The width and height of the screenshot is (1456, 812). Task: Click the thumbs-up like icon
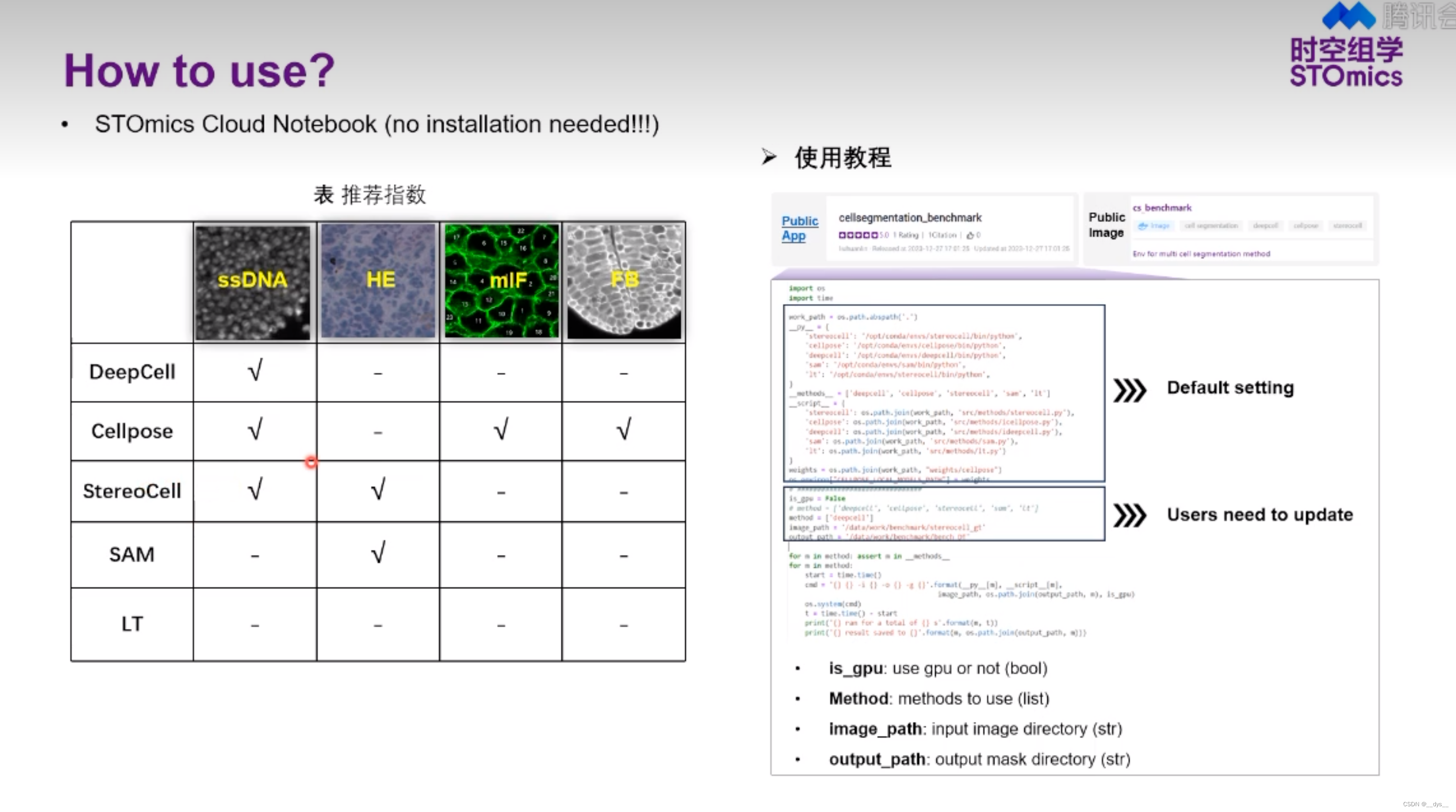[970, 235]
